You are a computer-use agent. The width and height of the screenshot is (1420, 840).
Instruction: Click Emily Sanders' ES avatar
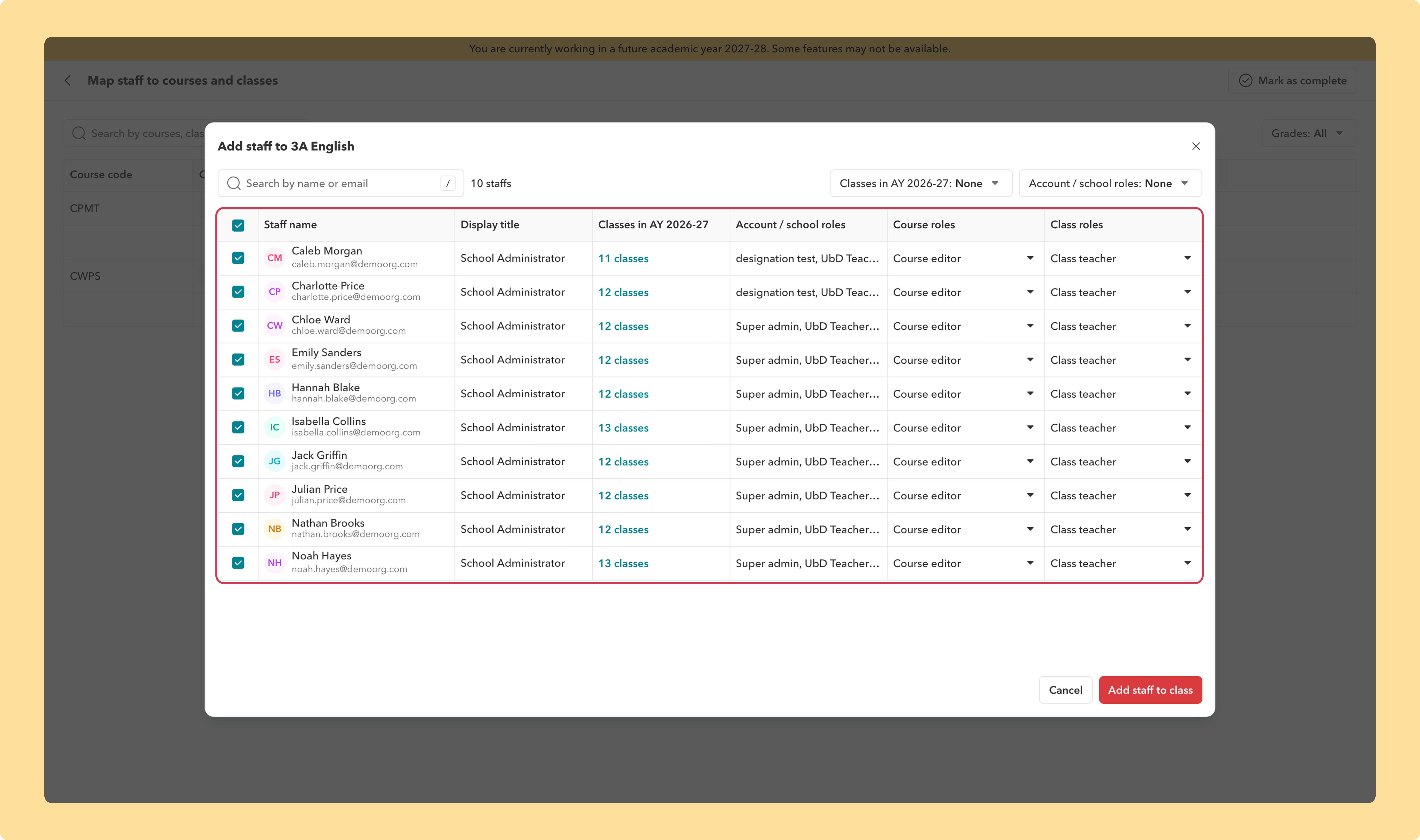coord(275,360)
